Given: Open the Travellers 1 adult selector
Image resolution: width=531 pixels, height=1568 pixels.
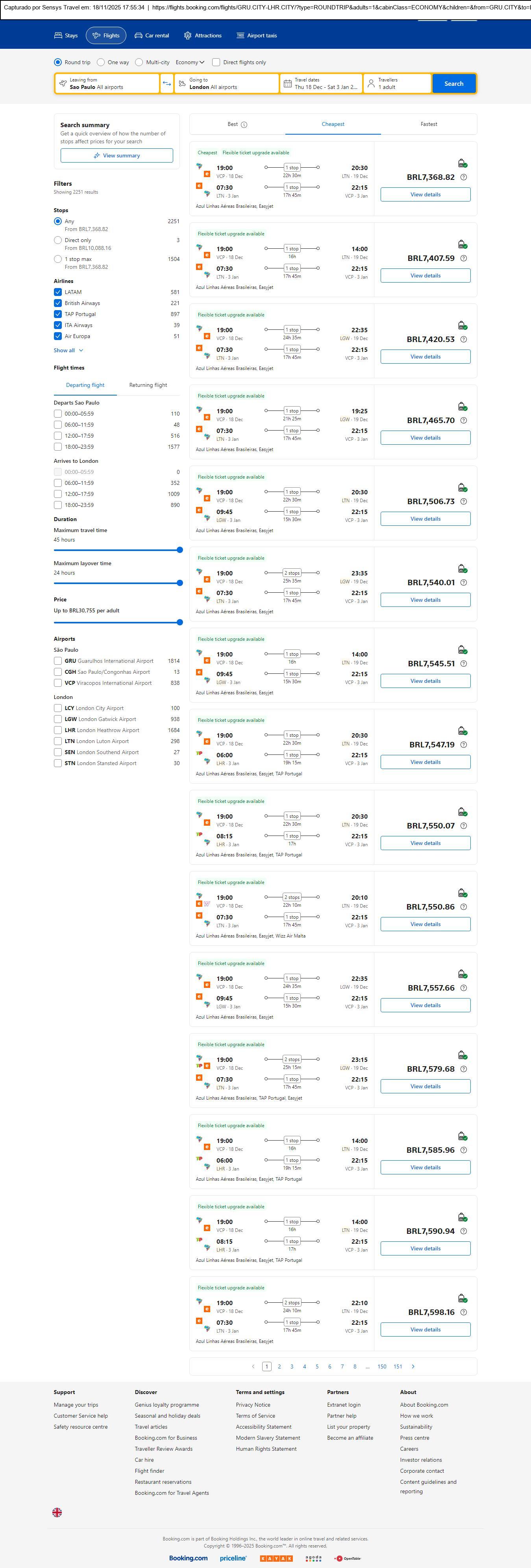Looking at the screenshot, I should (x=397, y=83).
